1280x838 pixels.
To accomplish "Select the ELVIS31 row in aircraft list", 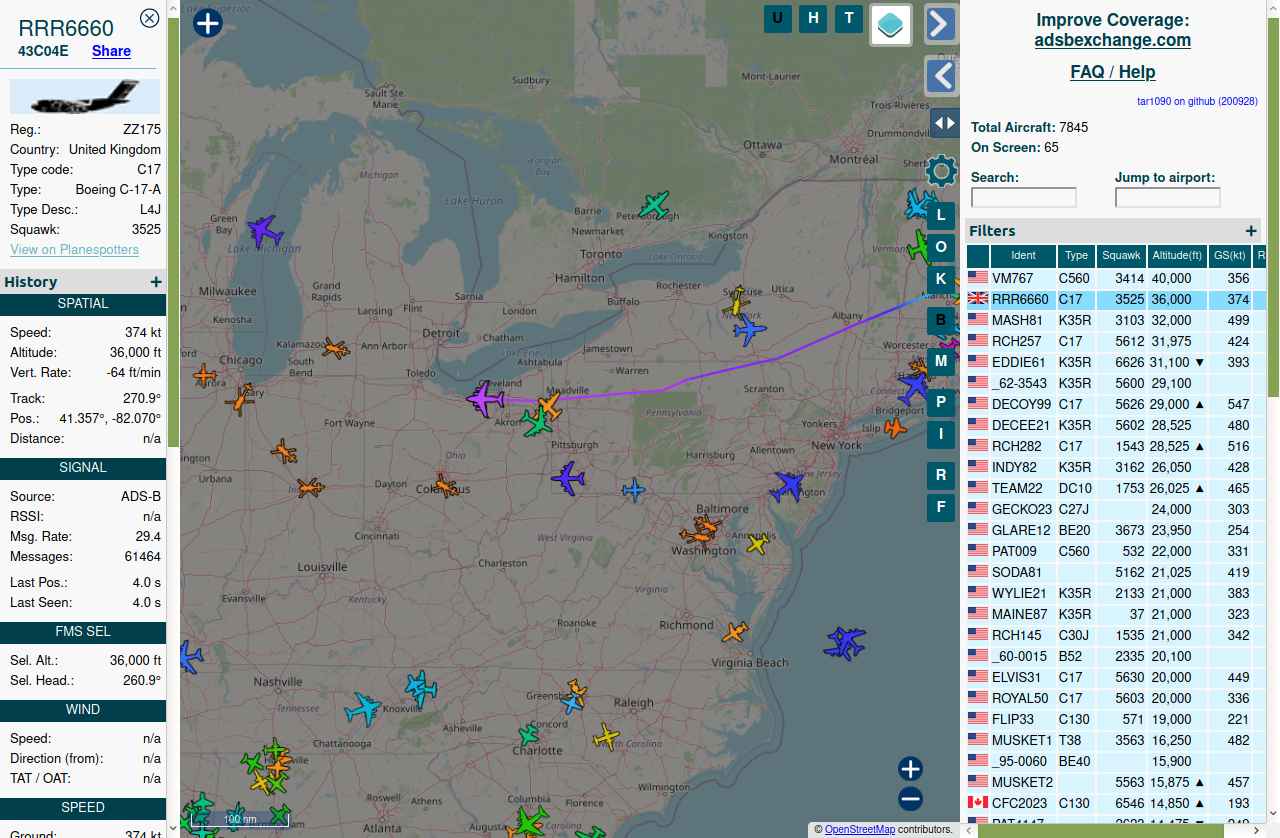I will pos(1115,677).
